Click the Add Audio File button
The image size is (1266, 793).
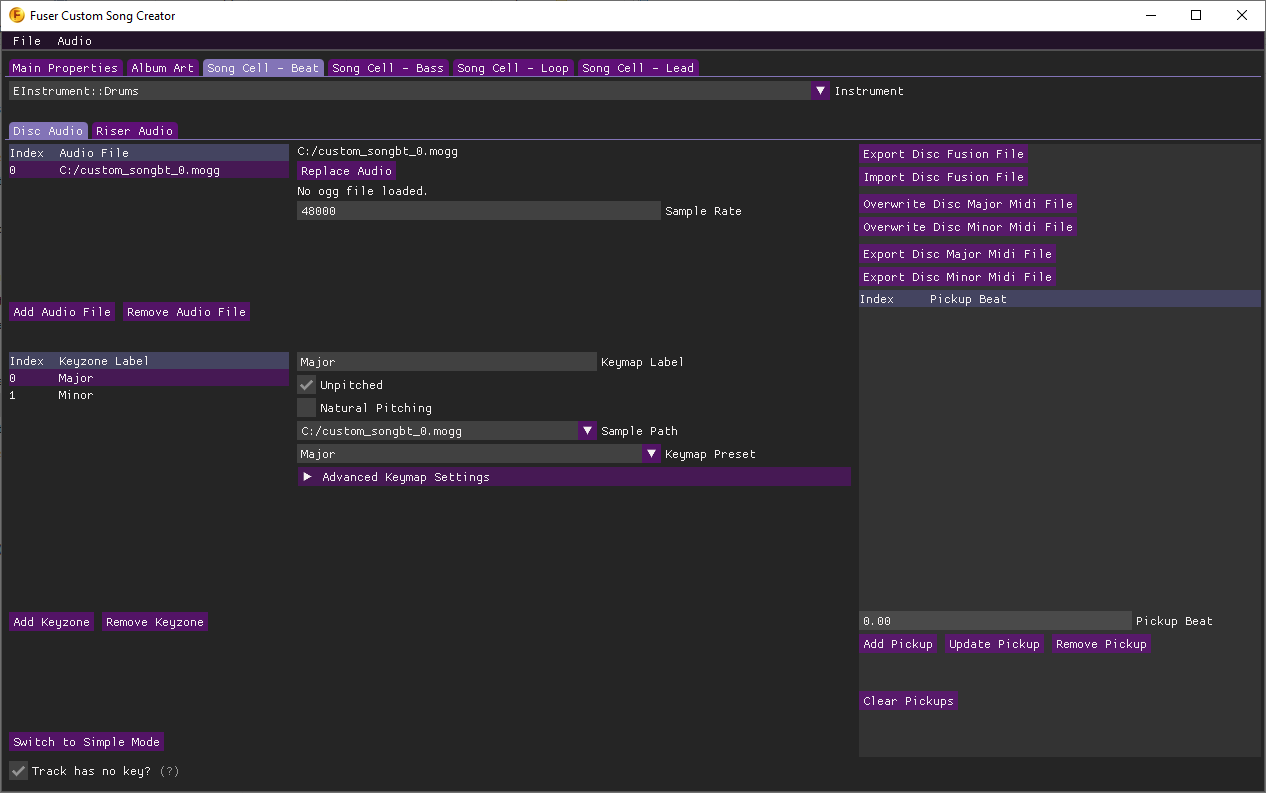point(62,312)
